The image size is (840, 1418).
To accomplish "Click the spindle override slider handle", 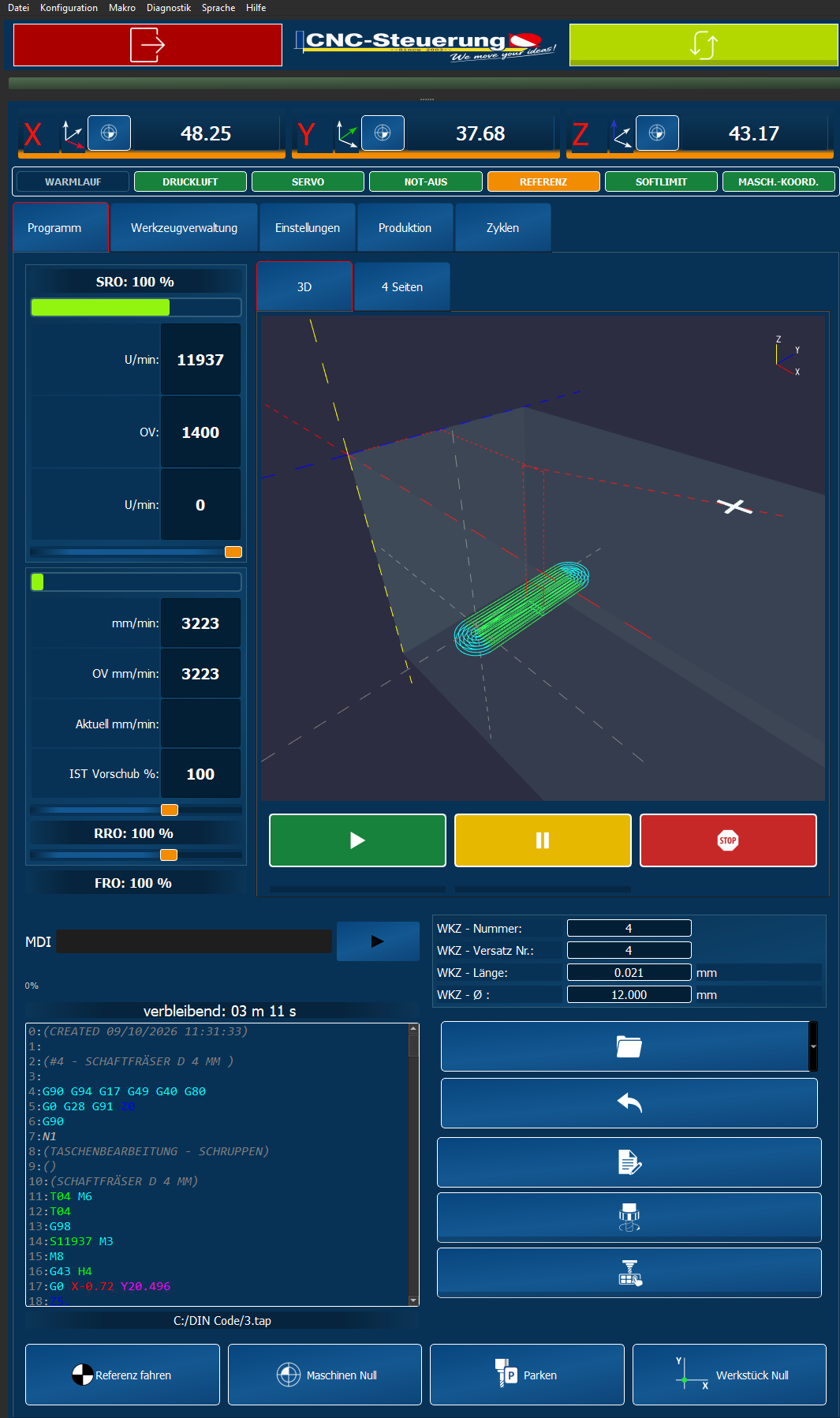I will pos(233,552).
